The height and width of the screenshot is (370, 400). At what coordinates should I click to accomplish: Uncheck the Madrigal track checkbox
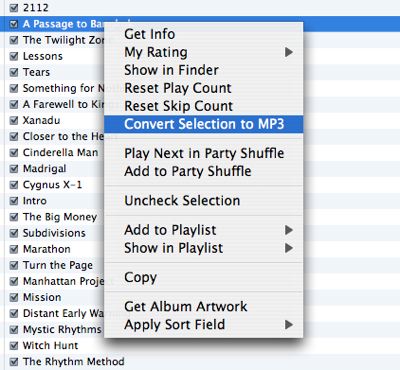tap(14, 169)
